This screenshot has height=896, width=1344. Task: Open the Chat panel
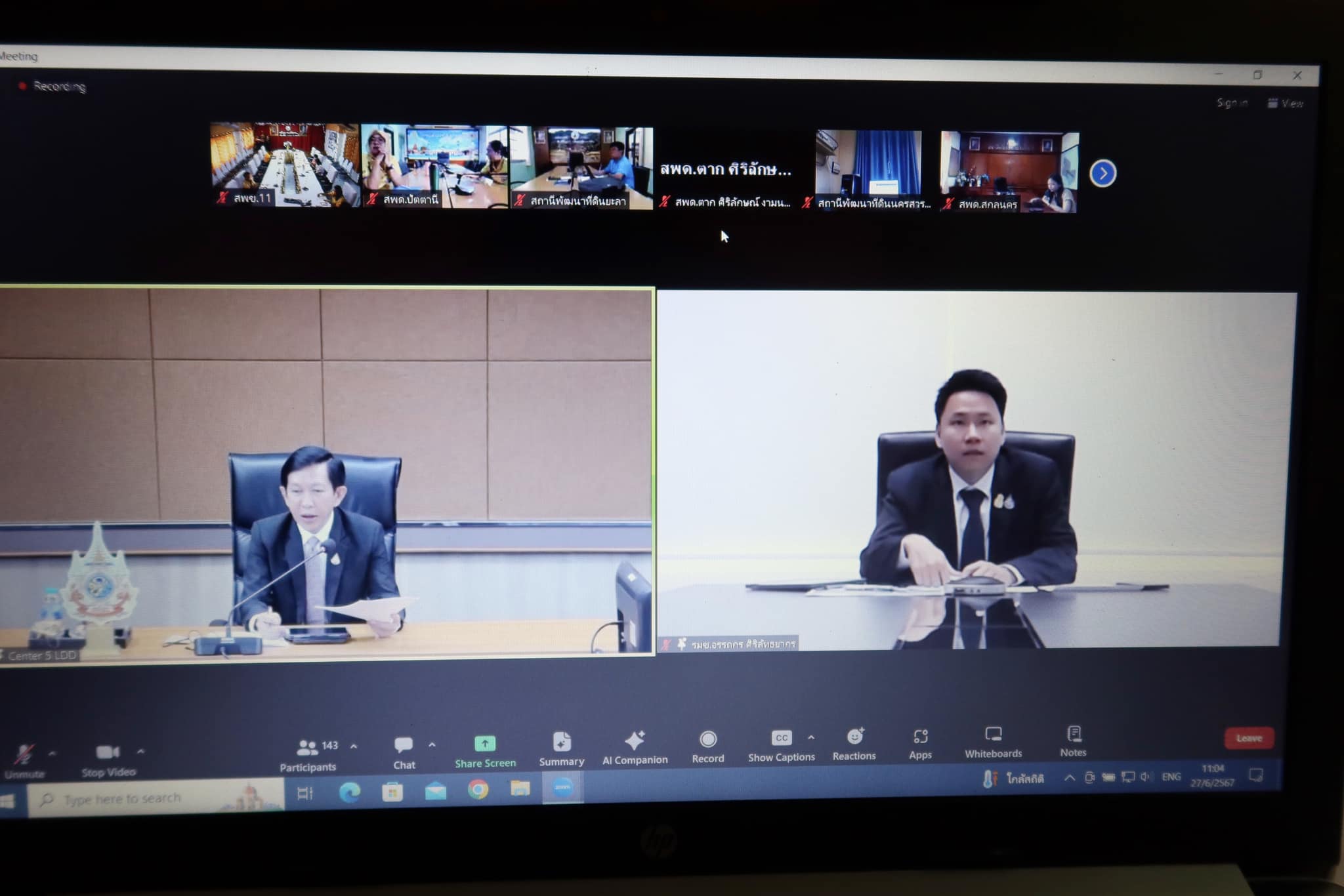tap(404, 746)
